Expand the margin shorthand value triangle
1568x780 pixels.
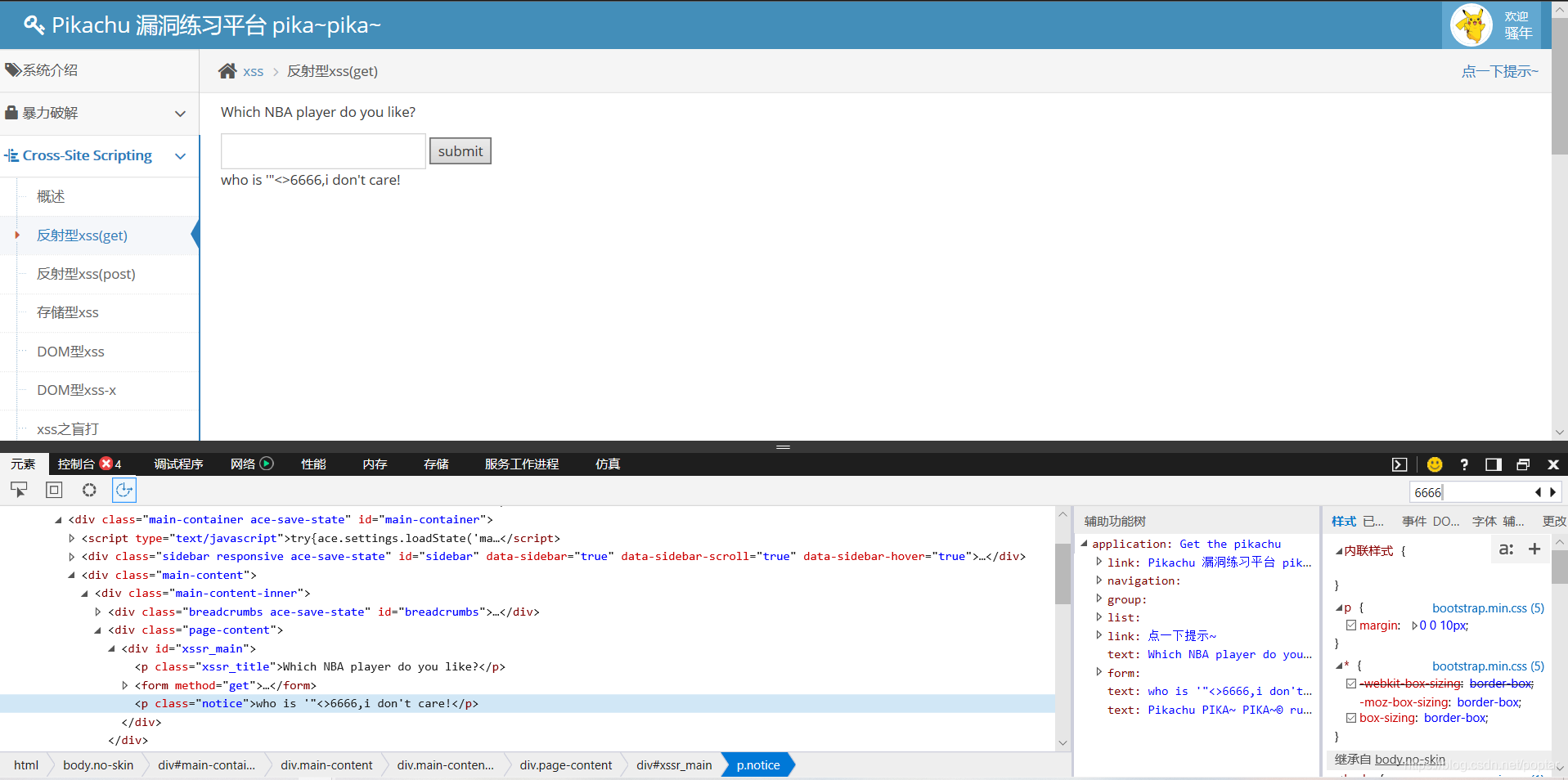1414,625
